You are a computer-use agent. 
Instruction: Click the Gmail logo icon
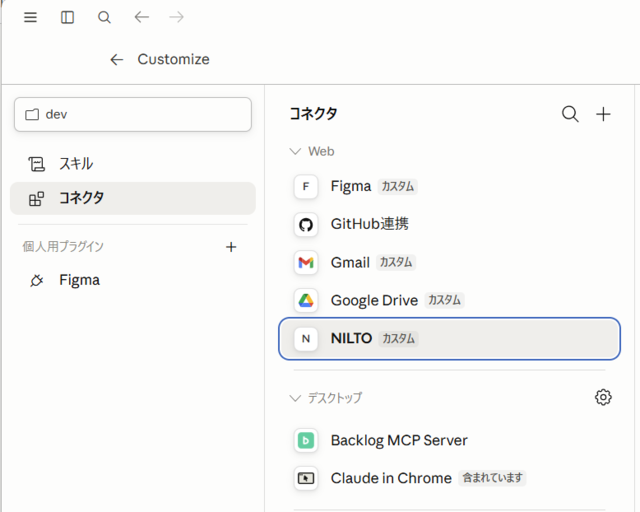click(306, 263)
